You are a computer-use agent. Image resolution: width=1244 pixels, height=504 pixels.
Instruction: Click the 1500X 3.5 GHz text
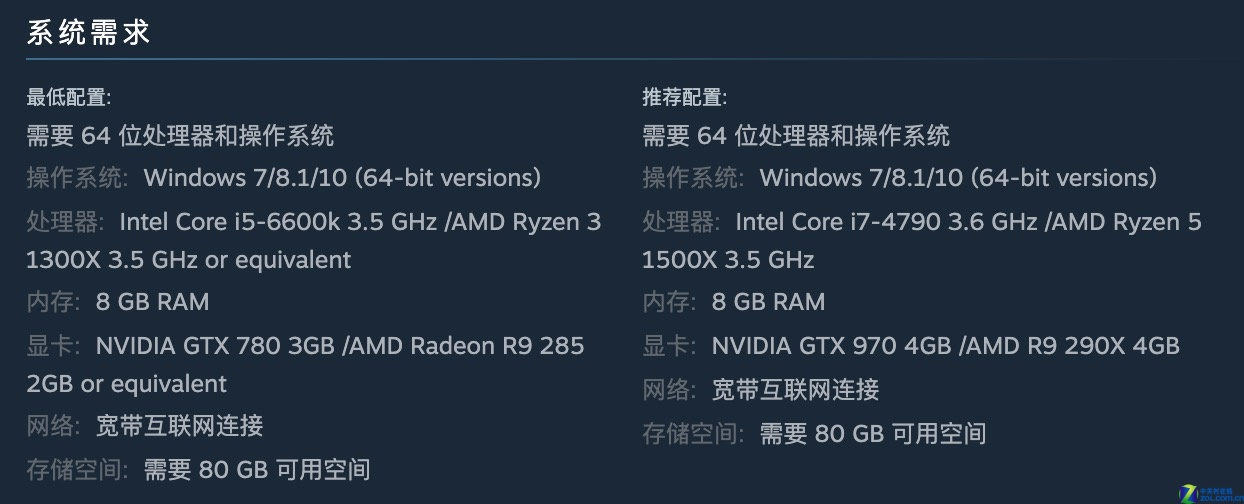point(728,260)
